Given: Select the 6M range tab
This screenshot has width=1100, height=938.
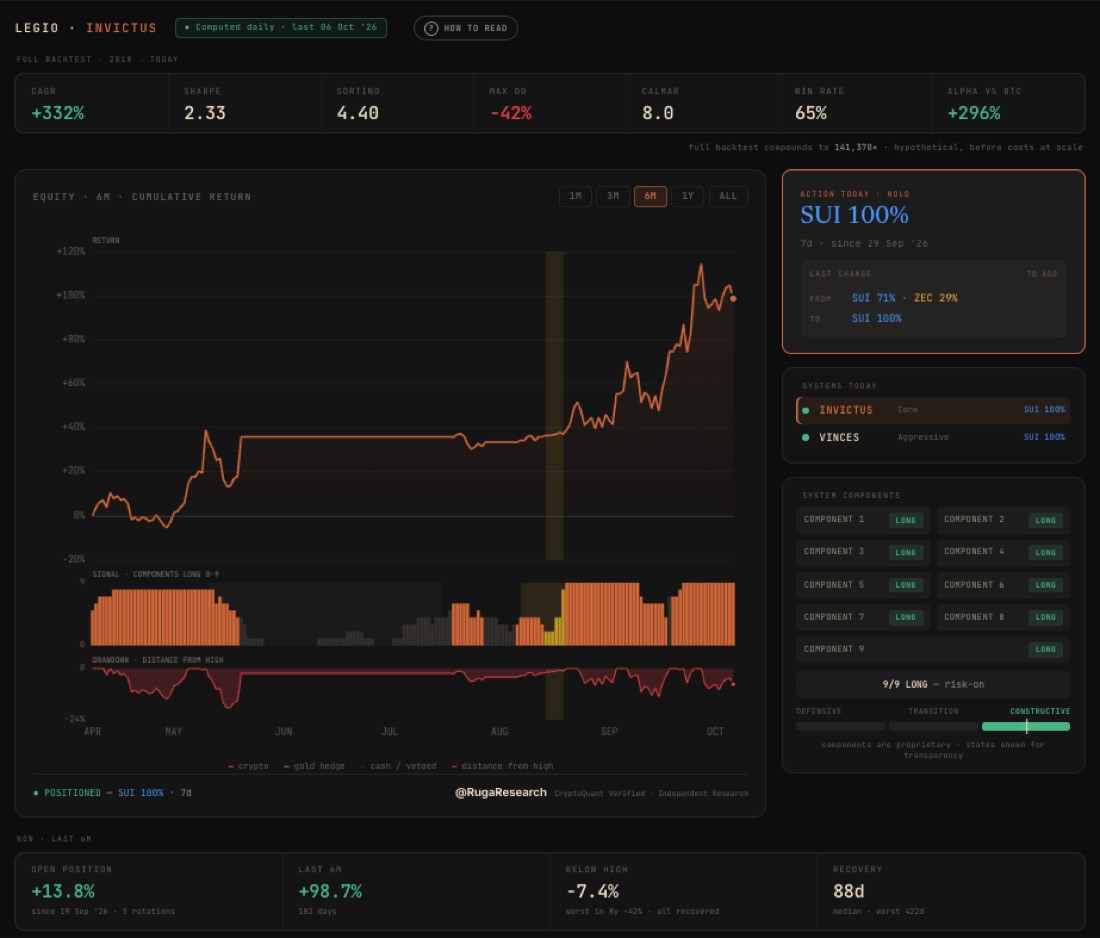Looking at the screenshot, I should click(x=650, y=196).
